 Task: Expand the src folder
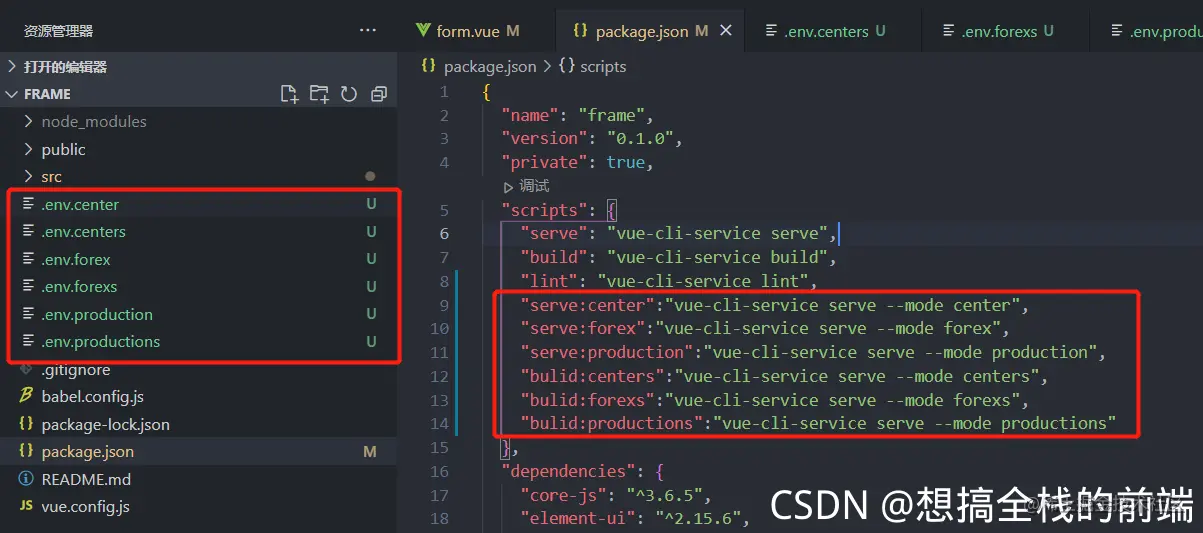pos(28,176)
